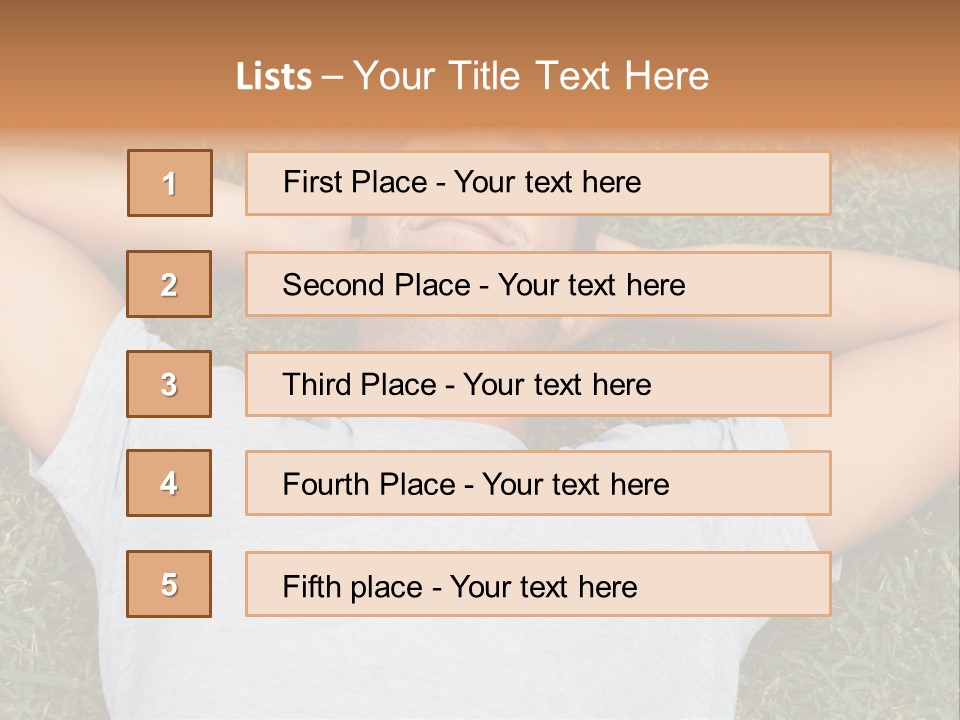
Task: Click the number 2 box
Action: [169, 284]
